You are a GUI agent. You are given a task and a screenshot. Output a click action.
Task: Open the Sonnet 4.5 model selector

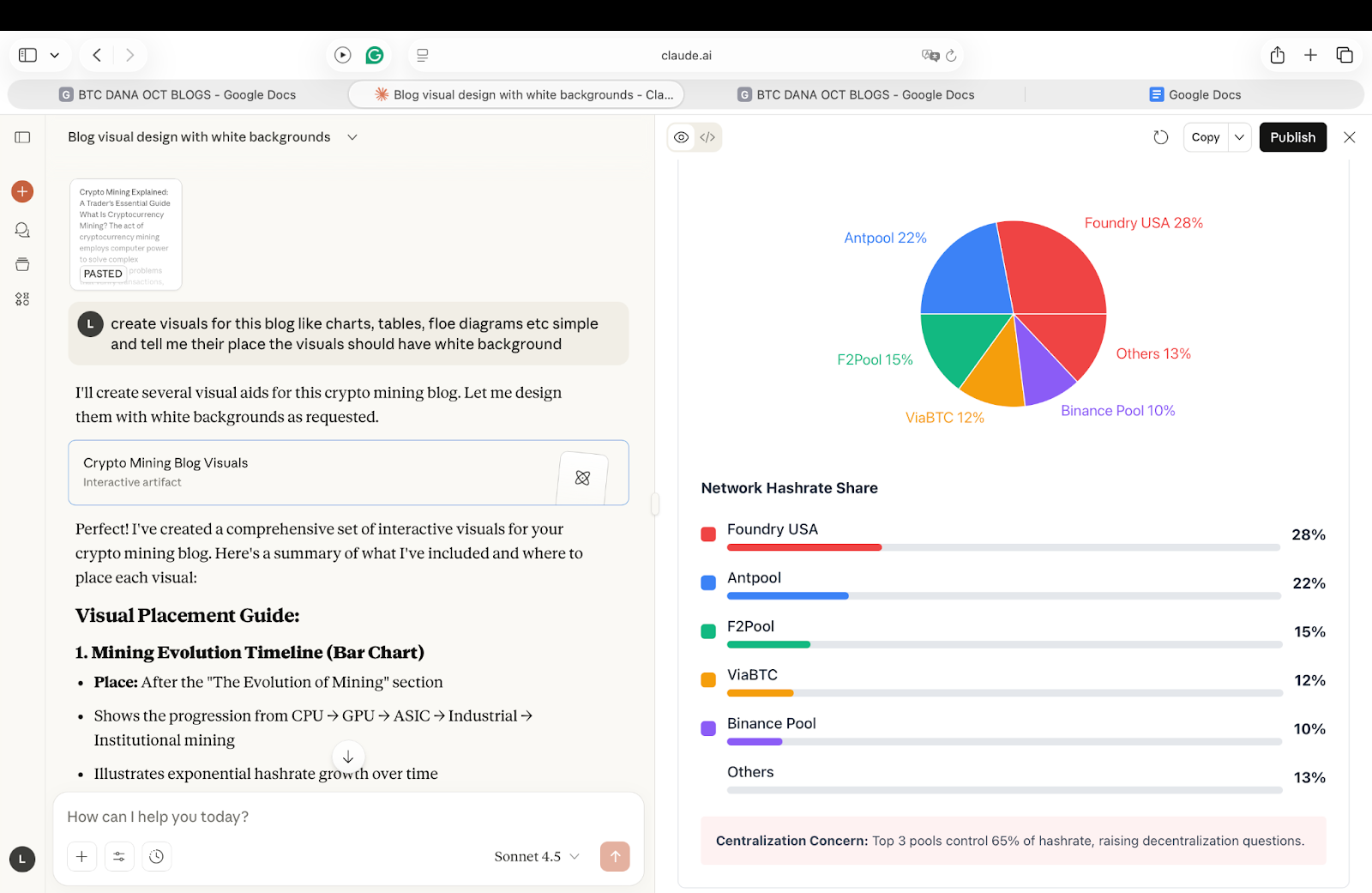pos(537,856)
